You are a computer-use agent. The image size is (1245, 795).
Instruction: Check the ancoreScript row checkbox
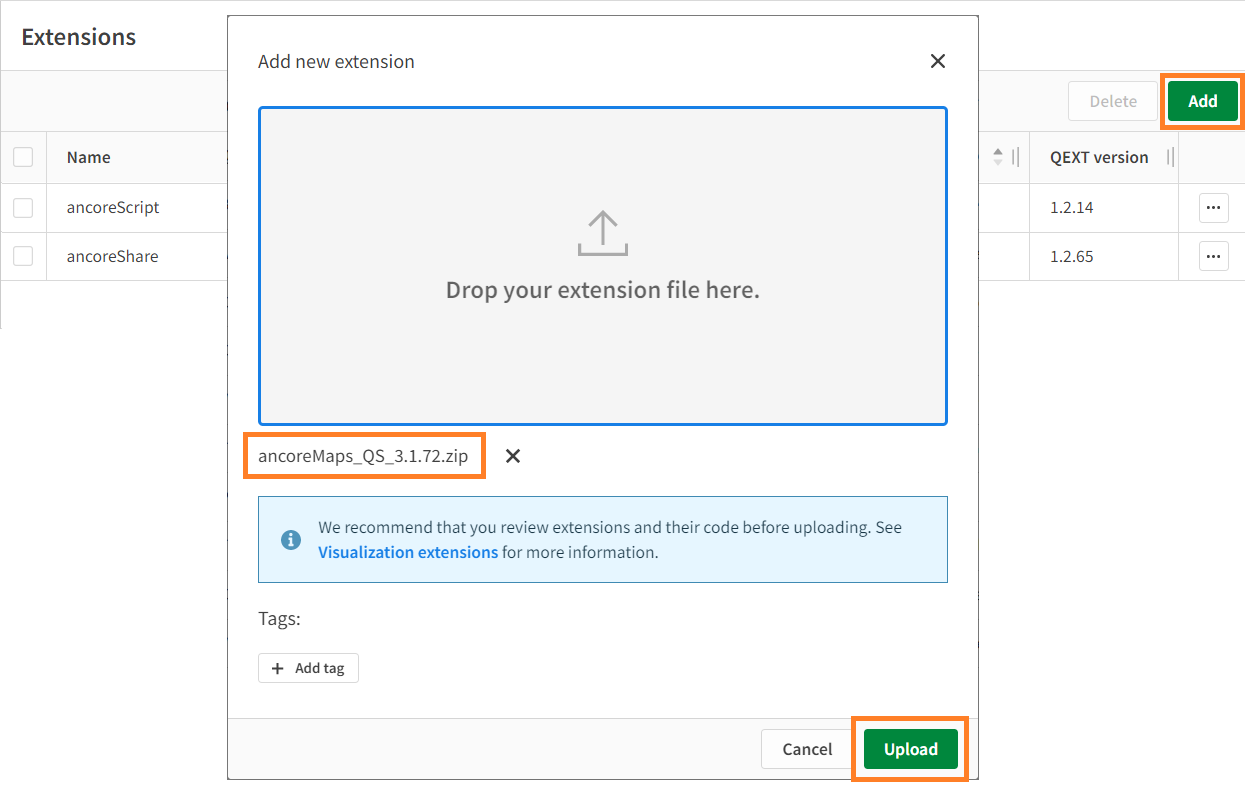coord(23,208)
